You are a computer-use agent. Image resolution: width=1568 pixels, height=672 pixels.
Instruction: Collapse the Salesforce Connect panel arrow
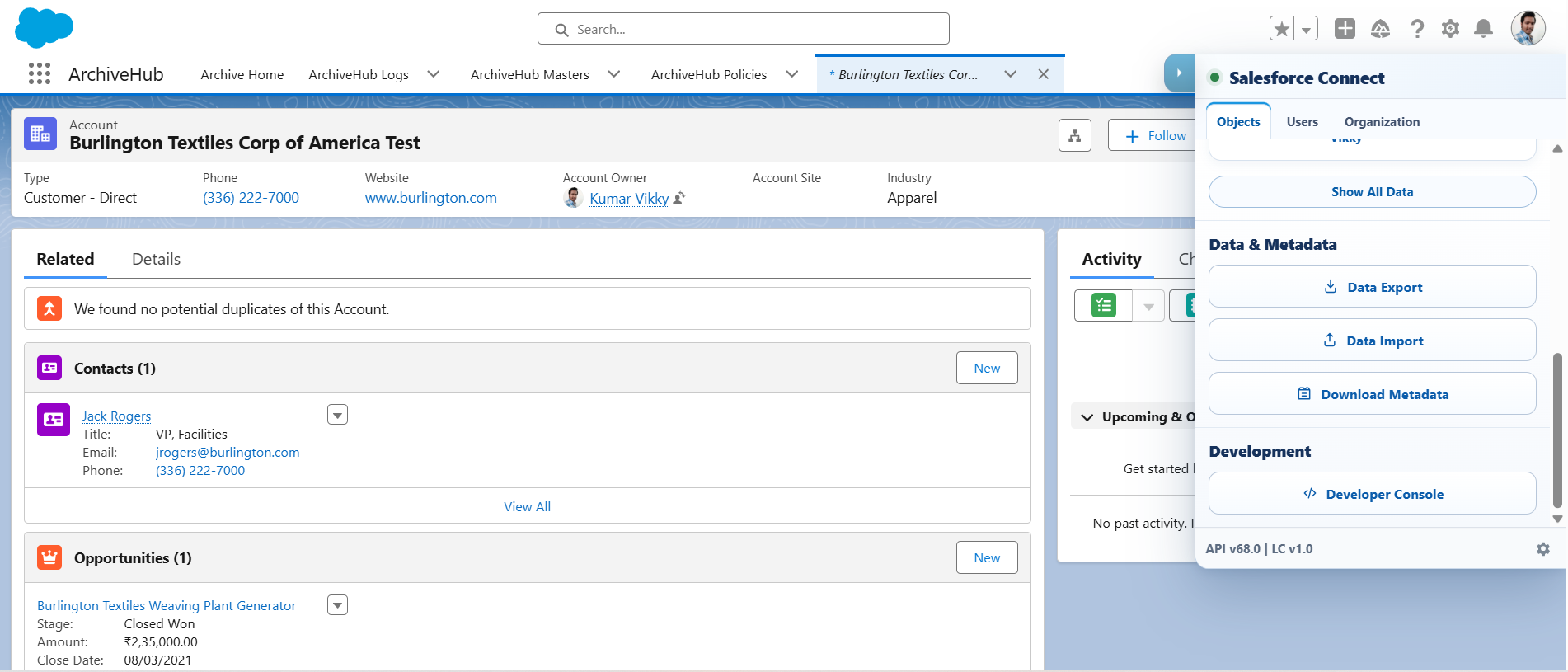[x=1179, y=73]
